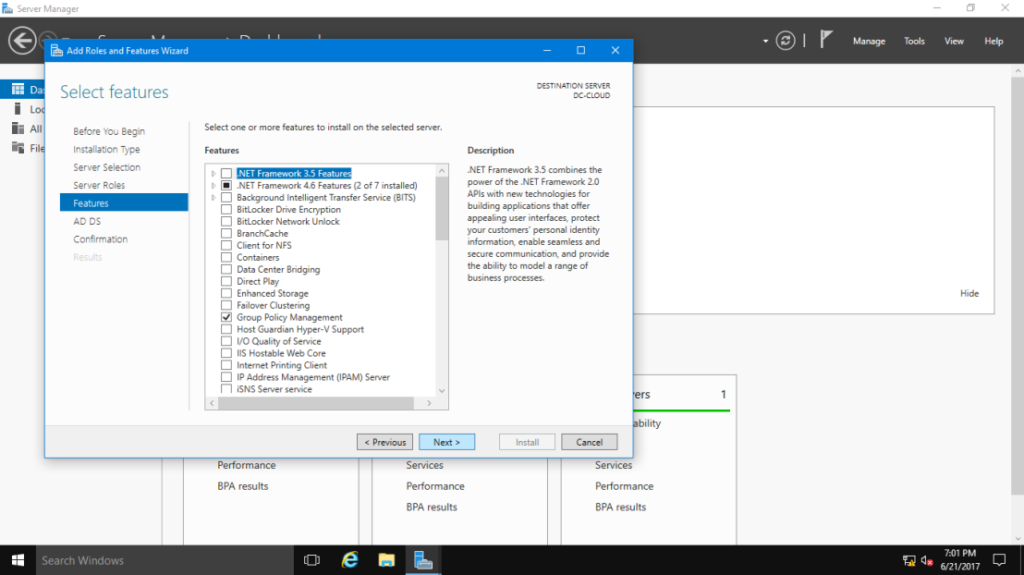This screenshot has width=1024, height=575.
Task: Expand Background Intelligent Transfer Service node
Action: (213, 197)
